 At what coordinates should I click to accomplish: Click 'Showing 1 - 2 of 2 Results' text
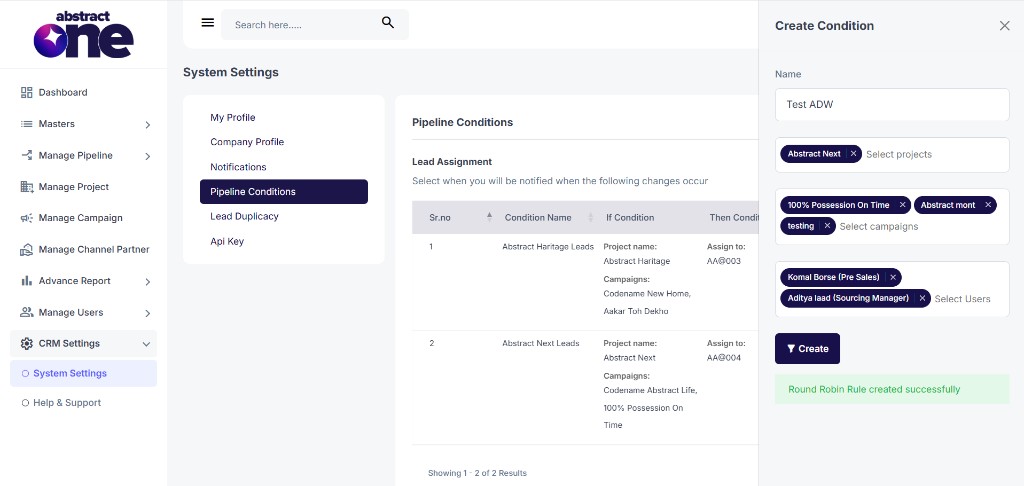point(477,473)
